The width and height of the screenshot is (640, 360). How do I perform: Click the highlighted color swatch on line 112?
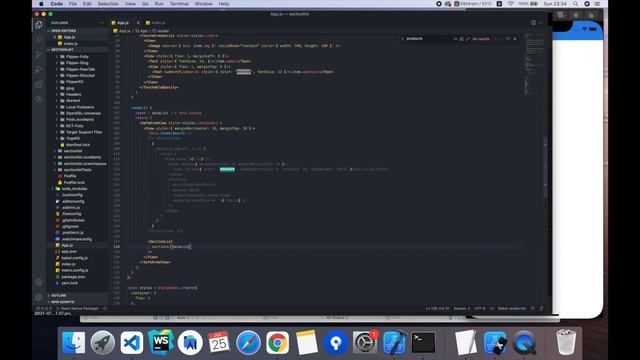pyautogui.click(x=227, y=169)
